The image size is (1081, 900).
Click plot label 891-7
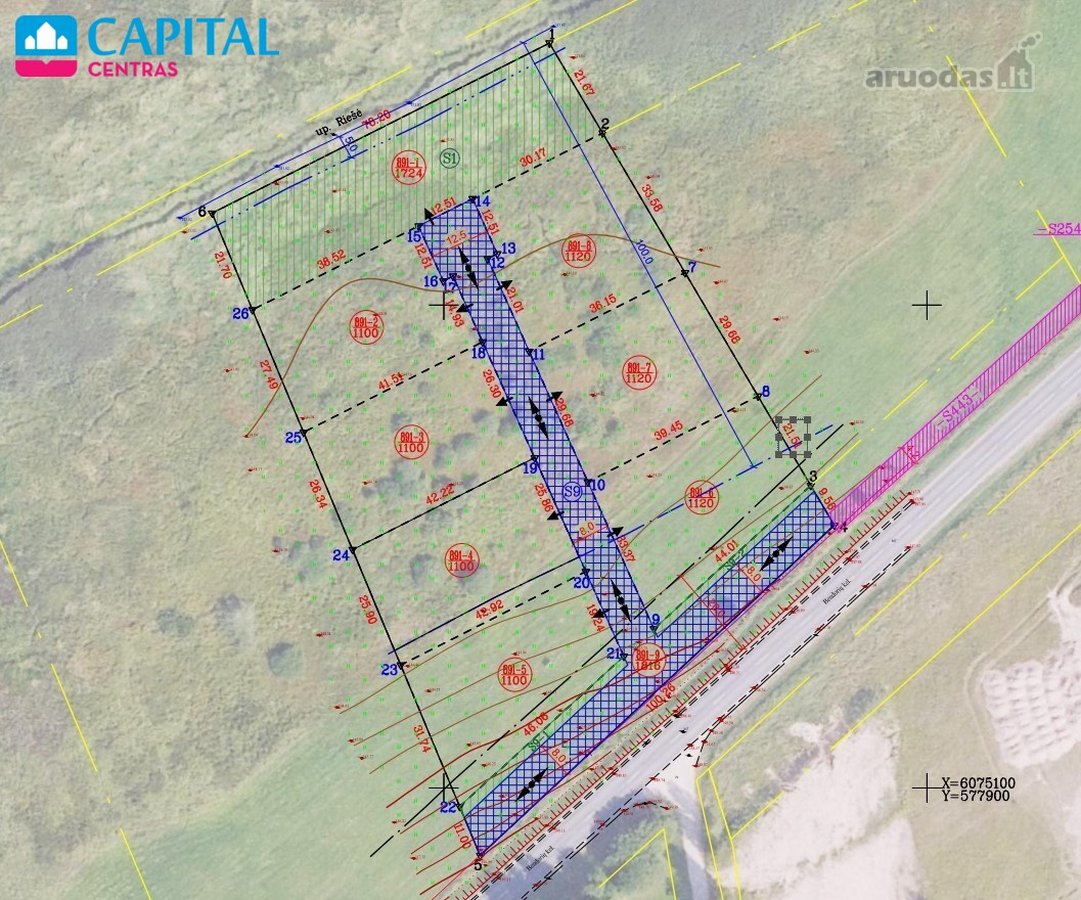pos(639,372)
